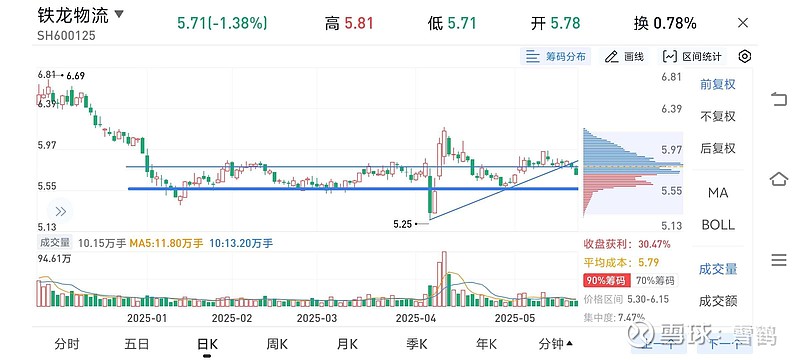The image size is (800, 360).
Task: Expand the 分钟 minute interval menu
Action: [x=556, y=345]
